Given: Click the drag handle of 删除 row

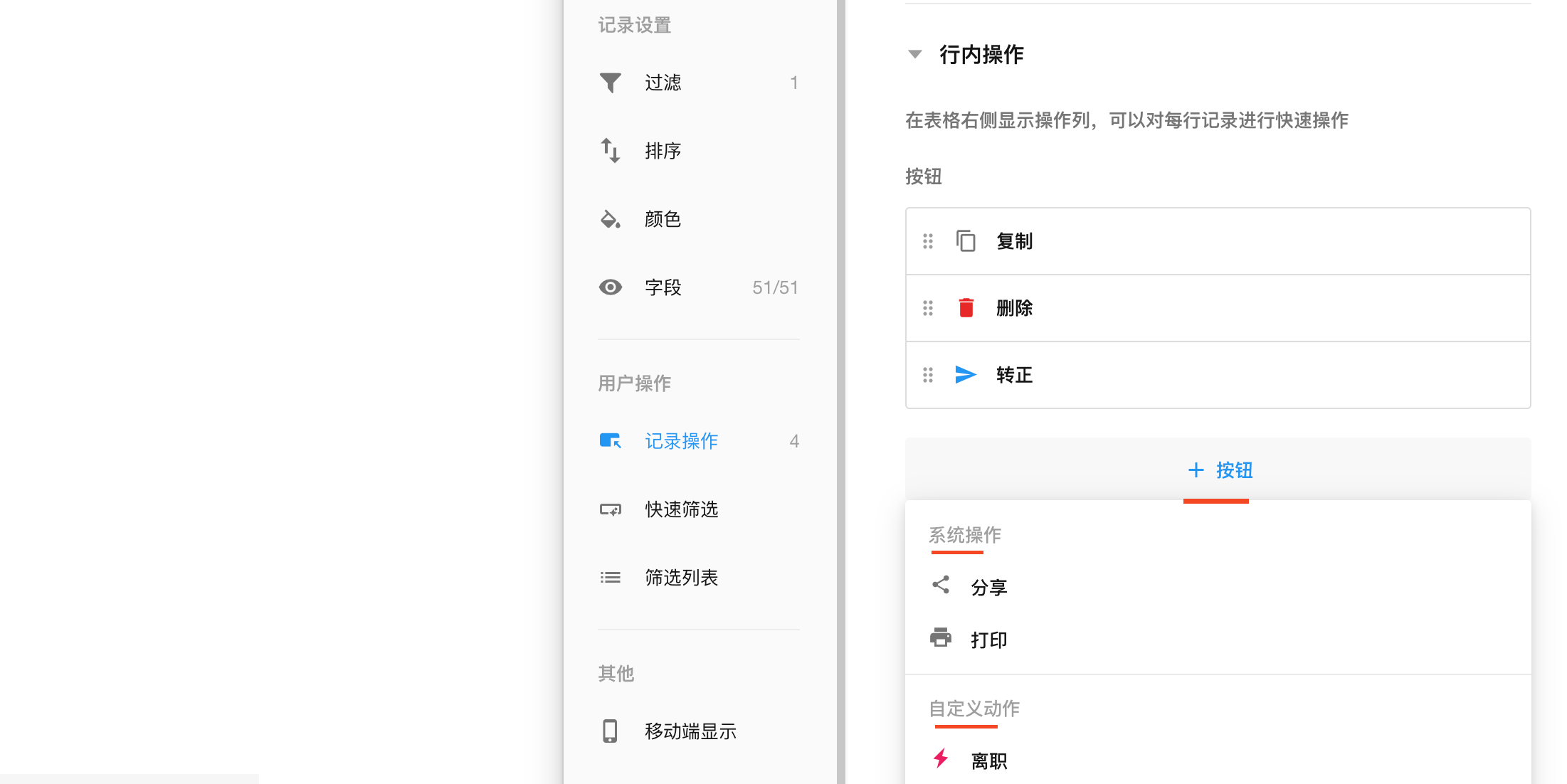Looking at the screenshot, I should [x=927, y=308].
